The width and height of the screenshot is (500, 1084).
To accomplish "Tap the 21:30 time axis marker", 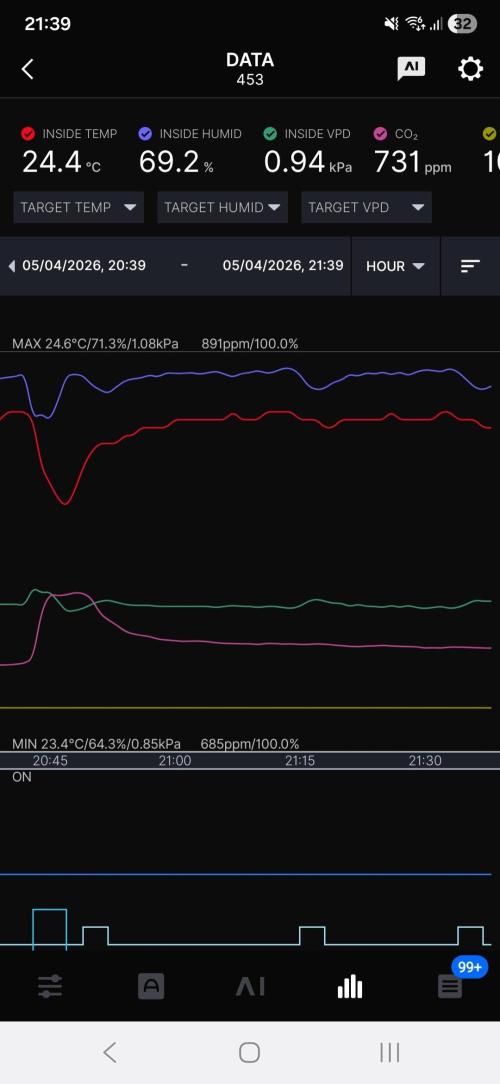I will coord(425,760).
